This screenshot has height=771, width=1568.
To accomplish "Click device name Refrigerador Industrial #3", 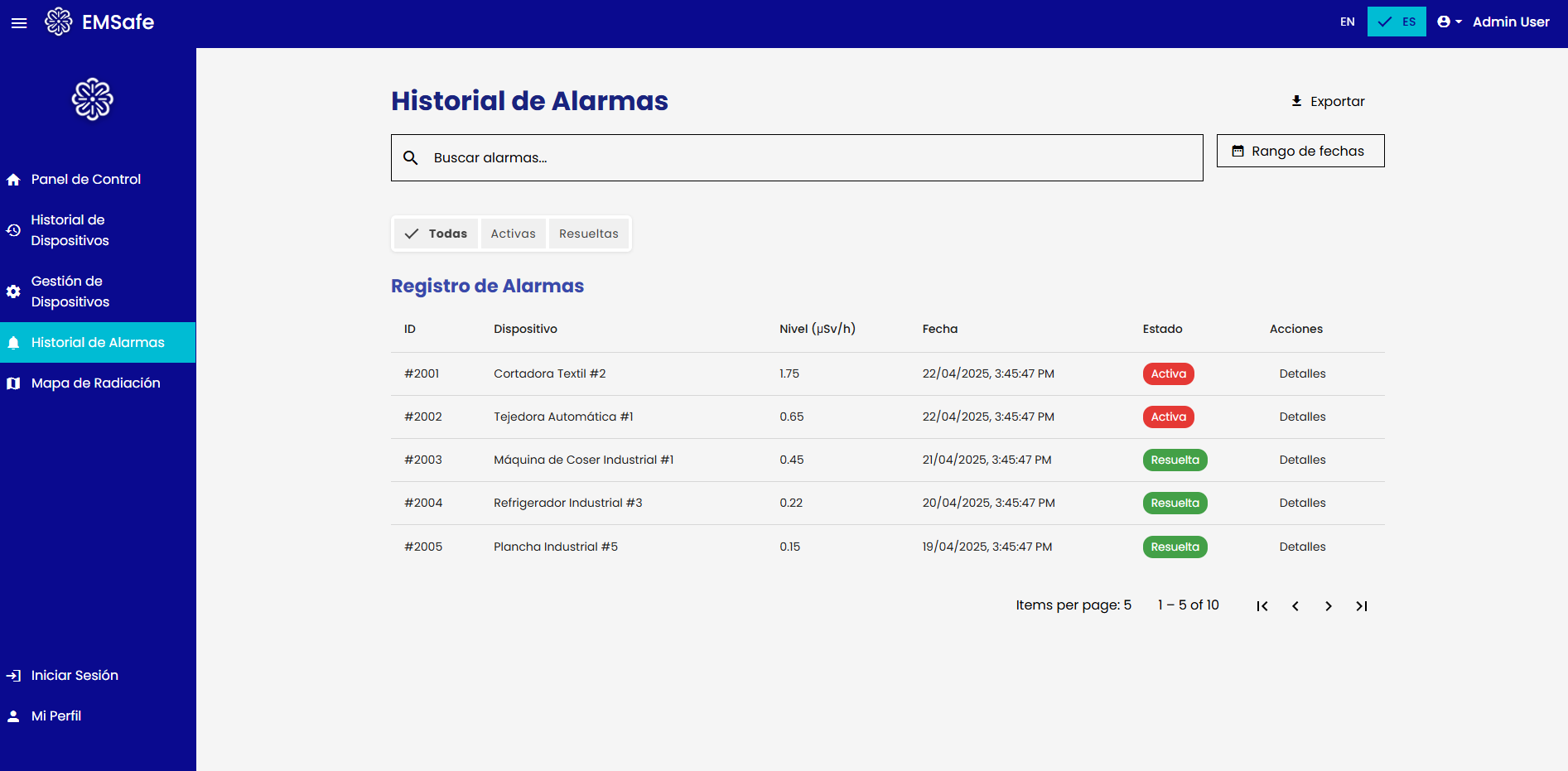I will point(568,504).
